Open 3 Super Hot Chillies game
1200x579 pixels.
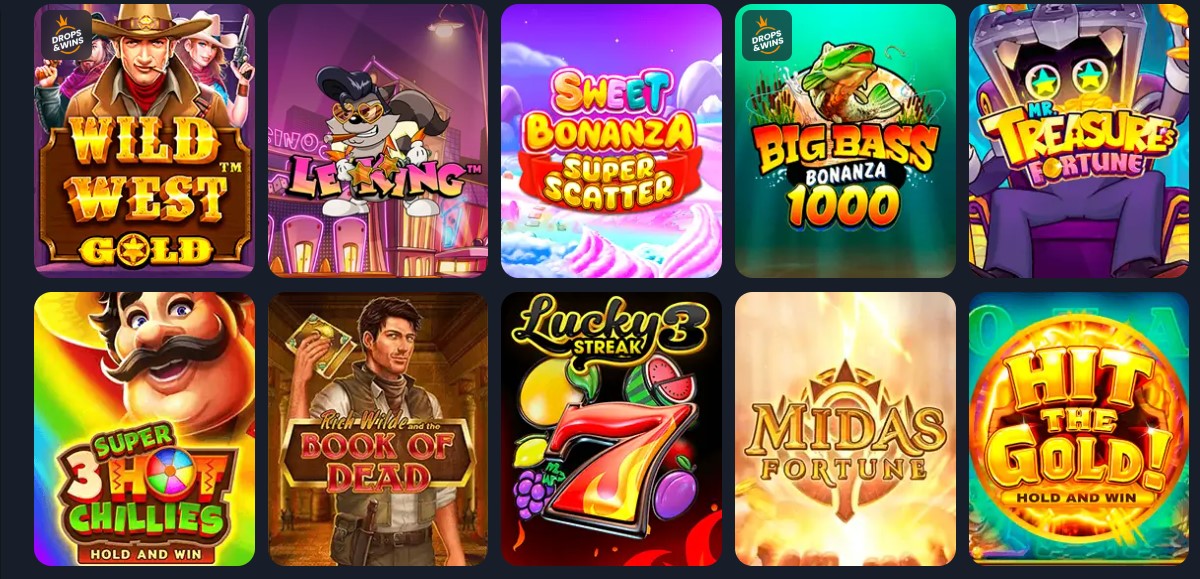[x=144, y=429]
